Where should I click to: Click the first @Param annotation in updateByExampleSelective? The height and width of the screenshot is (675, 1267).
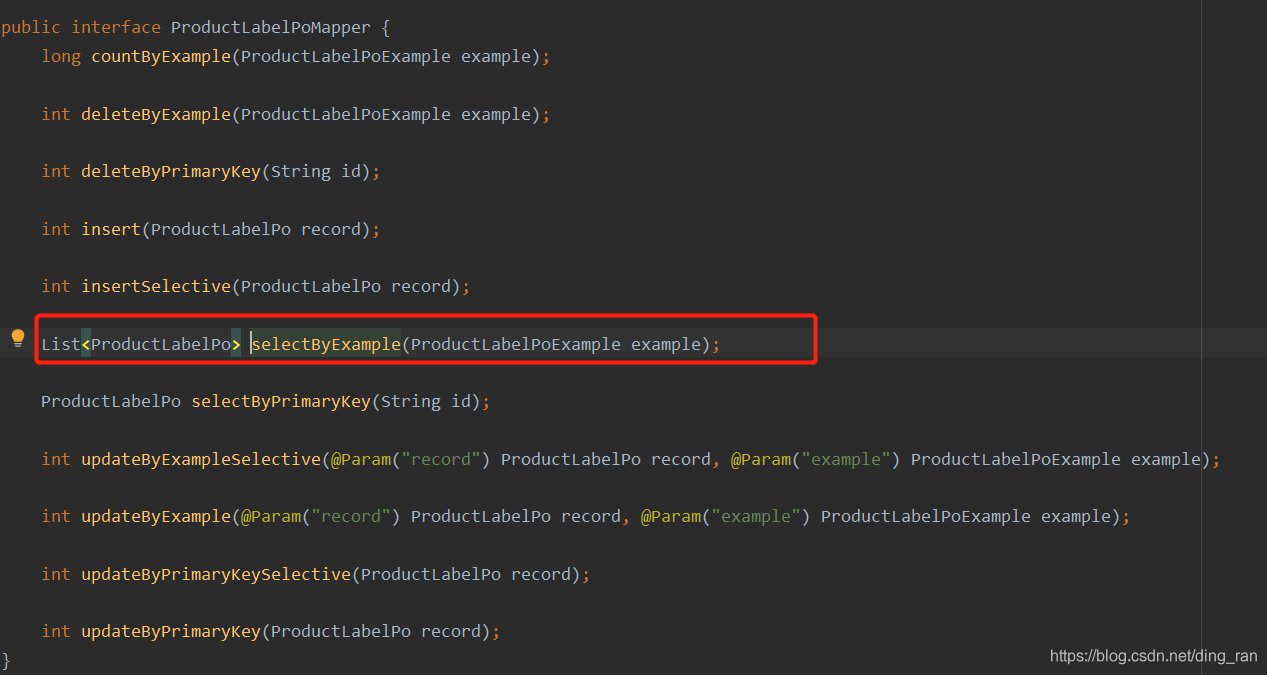(x=361, y=459)
